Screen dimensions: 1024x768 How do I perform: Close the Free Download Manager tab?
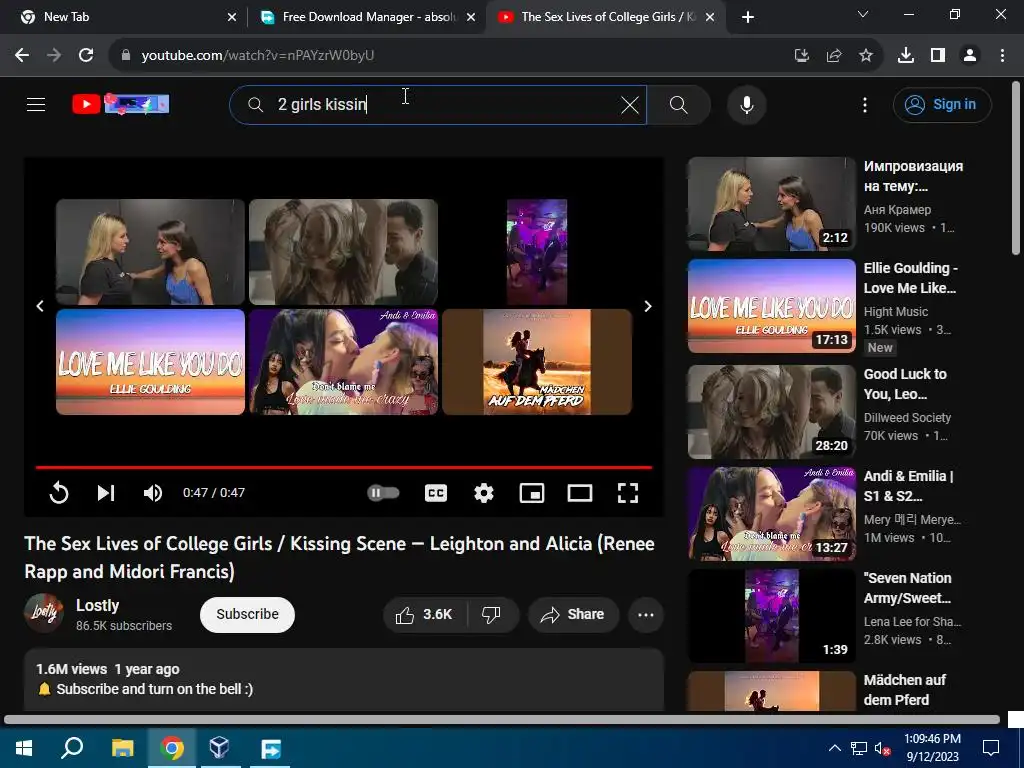coord(471,17)
